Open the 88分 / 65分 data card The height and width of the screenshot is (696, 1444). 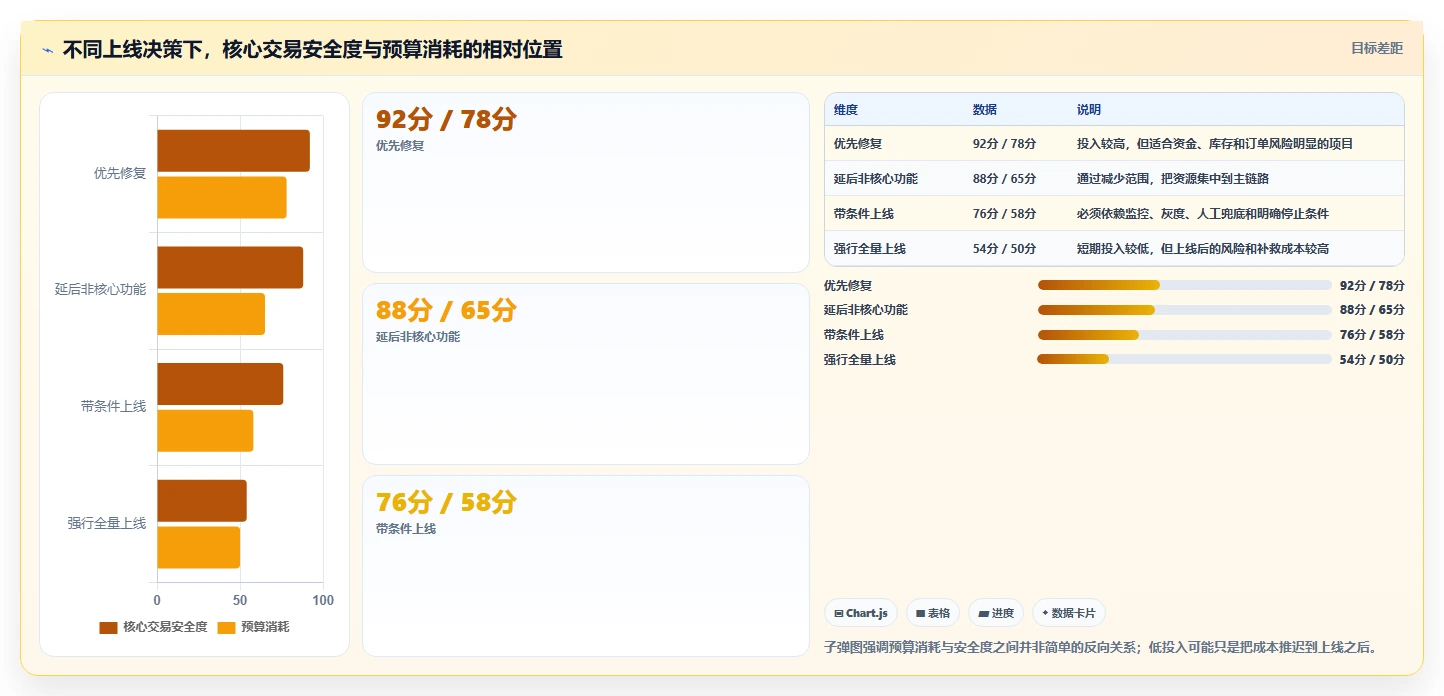click(x=586, y=374)
